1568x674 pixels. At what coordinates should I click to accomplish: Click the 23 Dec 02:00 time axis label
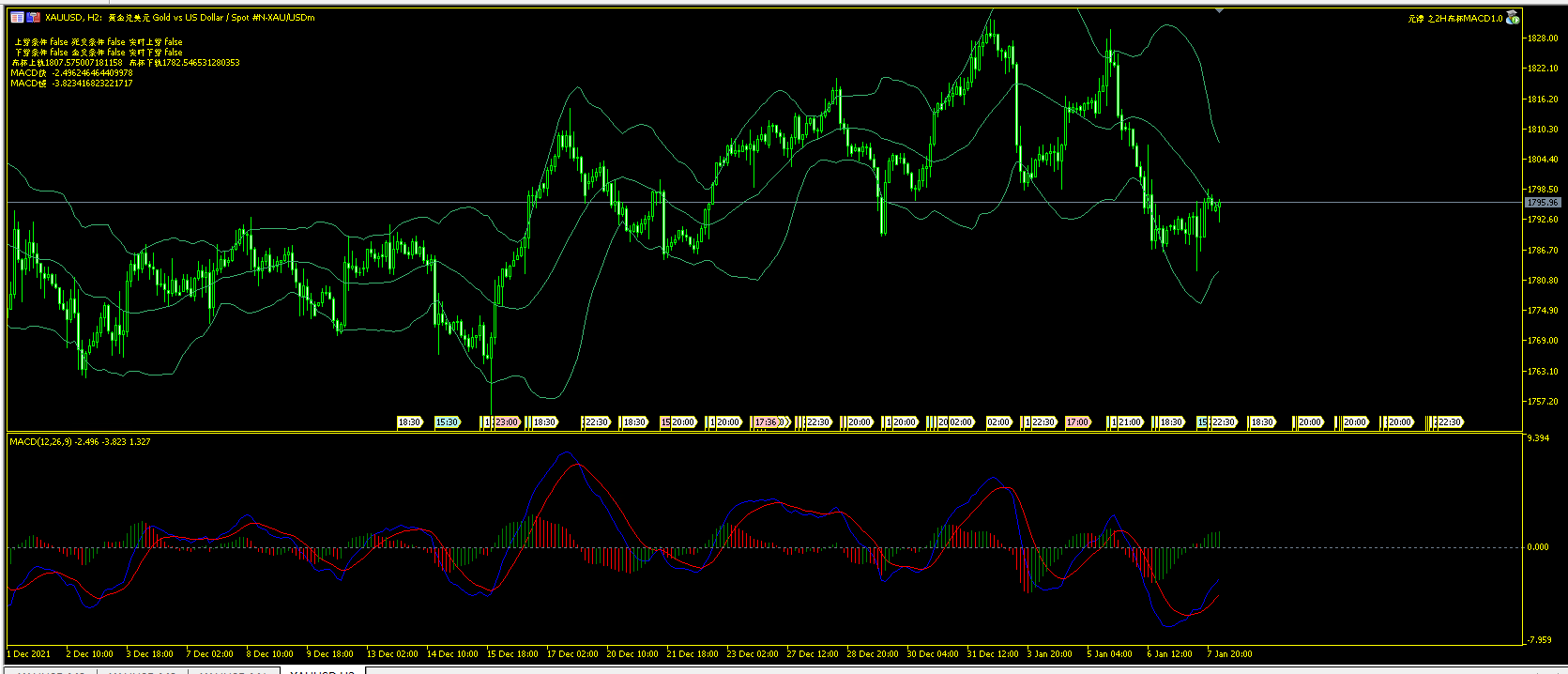coord(753,653)
